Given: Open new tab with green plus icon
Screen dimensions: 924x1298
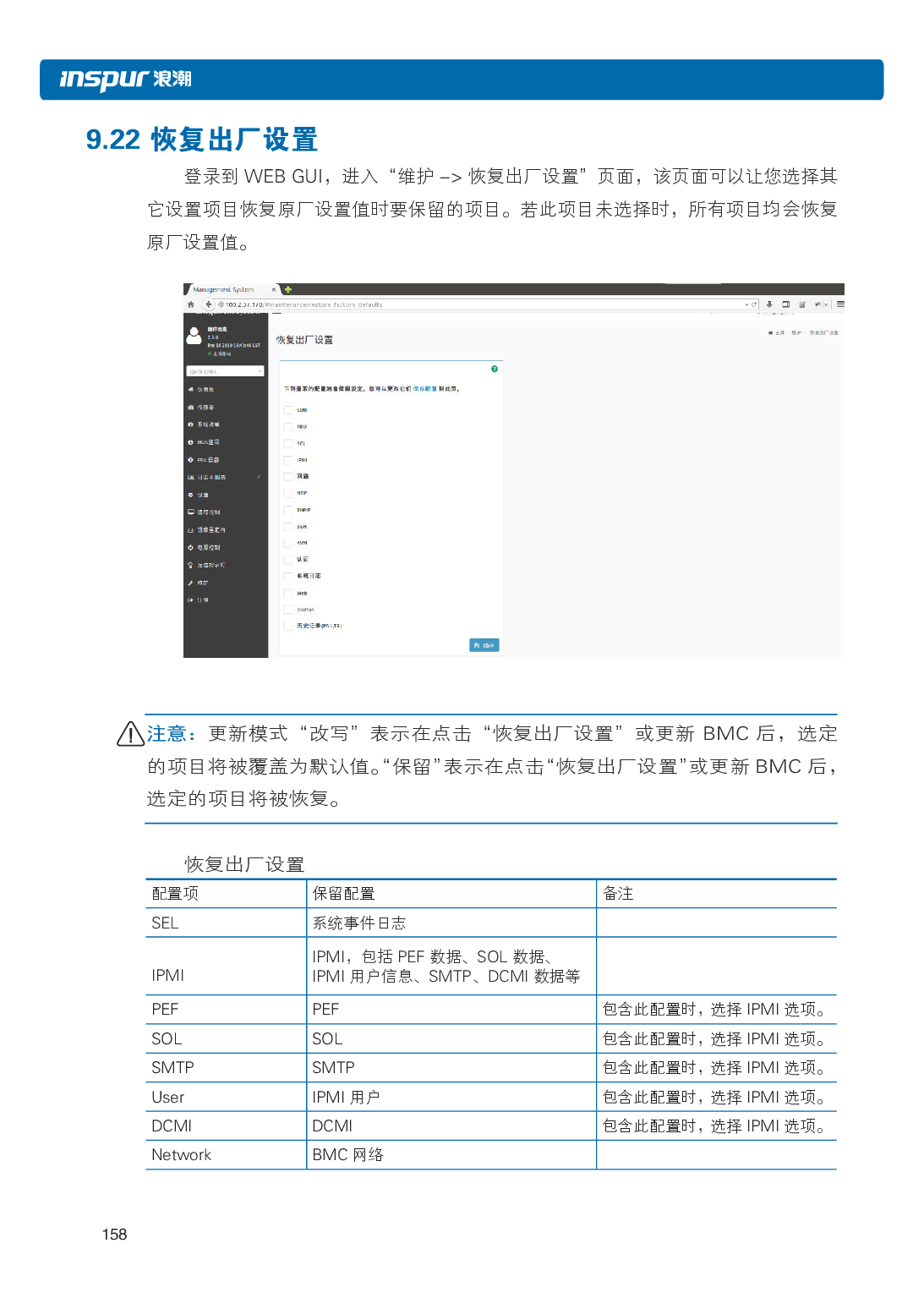Looking at the screenshot, I should (x=288, y=289).
